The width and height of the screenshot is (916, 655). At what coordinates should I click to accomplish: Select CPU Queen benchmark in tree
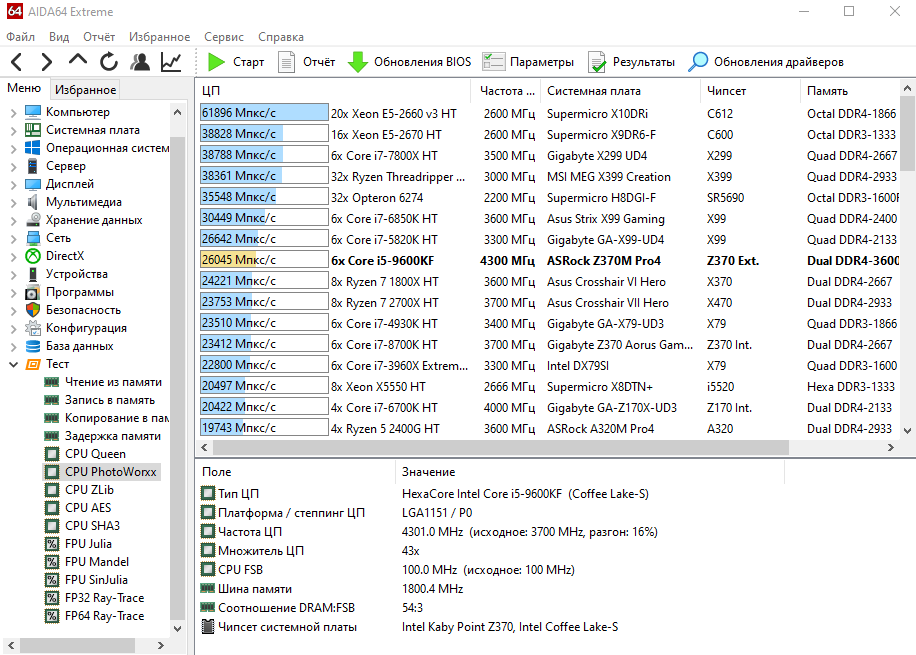[x=95, y=454]
